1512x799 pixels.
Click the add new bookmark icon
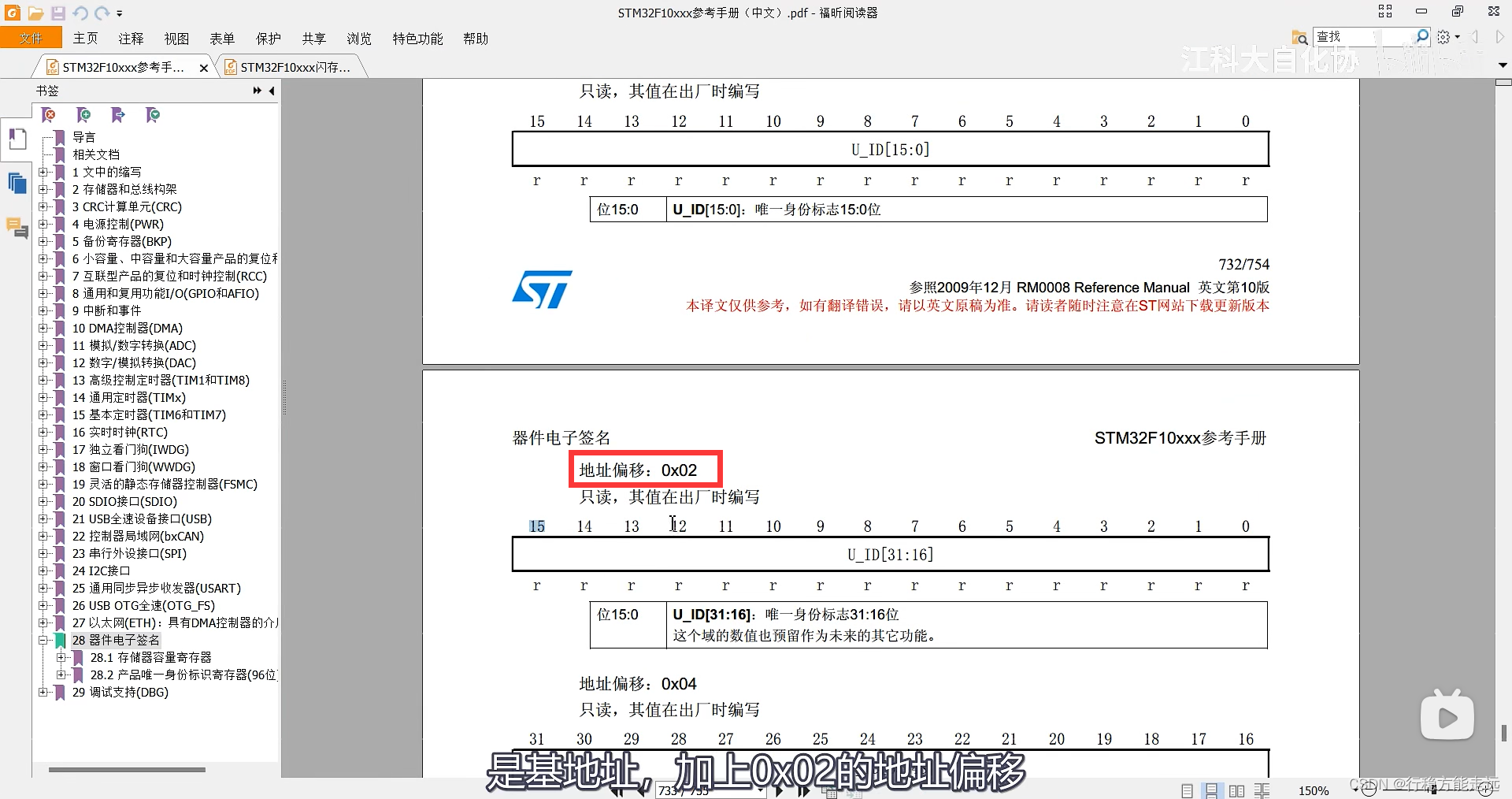coord(83,116)
